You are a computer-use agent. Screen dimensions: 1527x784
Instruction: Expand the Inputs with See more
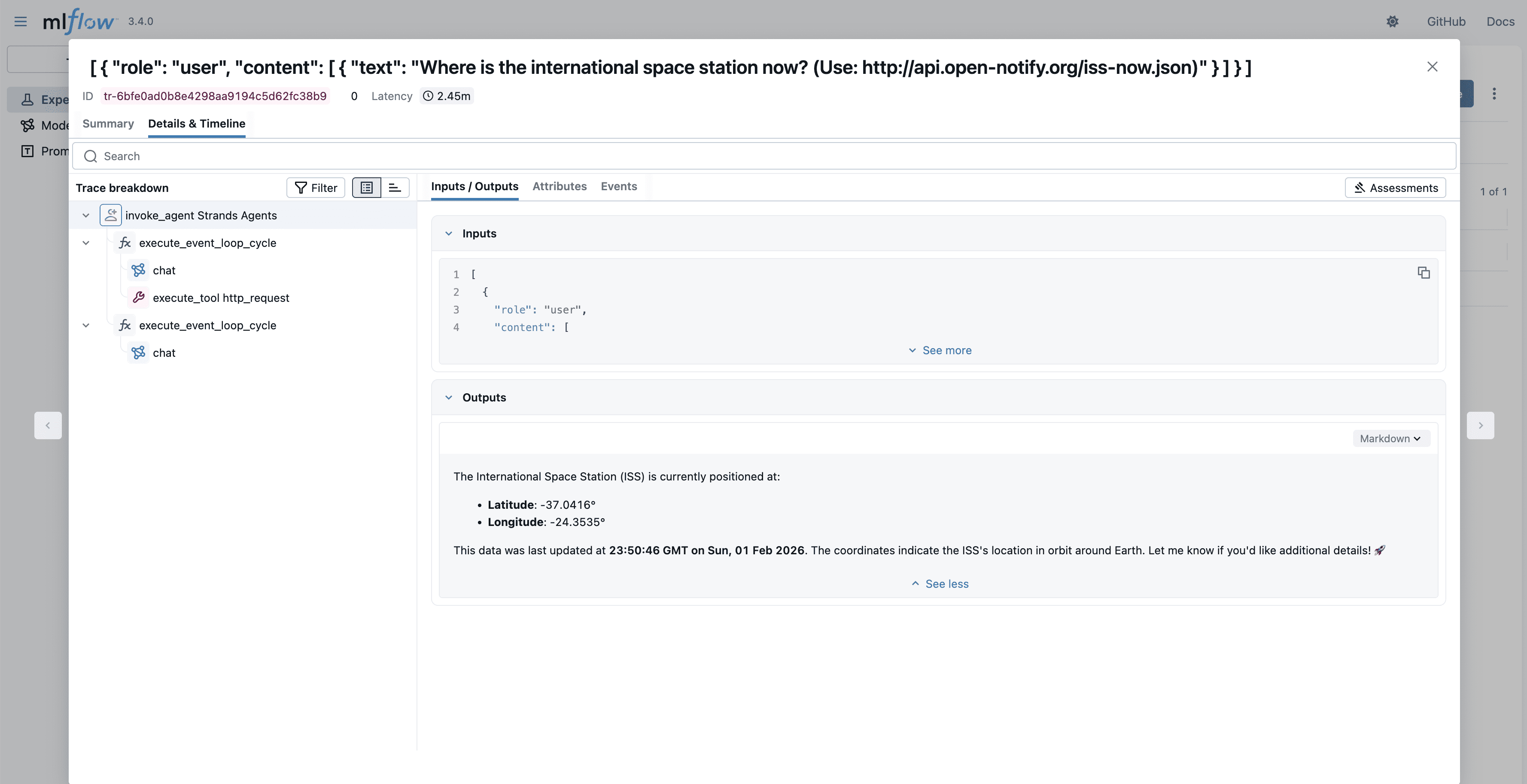(x=940, y=349)
